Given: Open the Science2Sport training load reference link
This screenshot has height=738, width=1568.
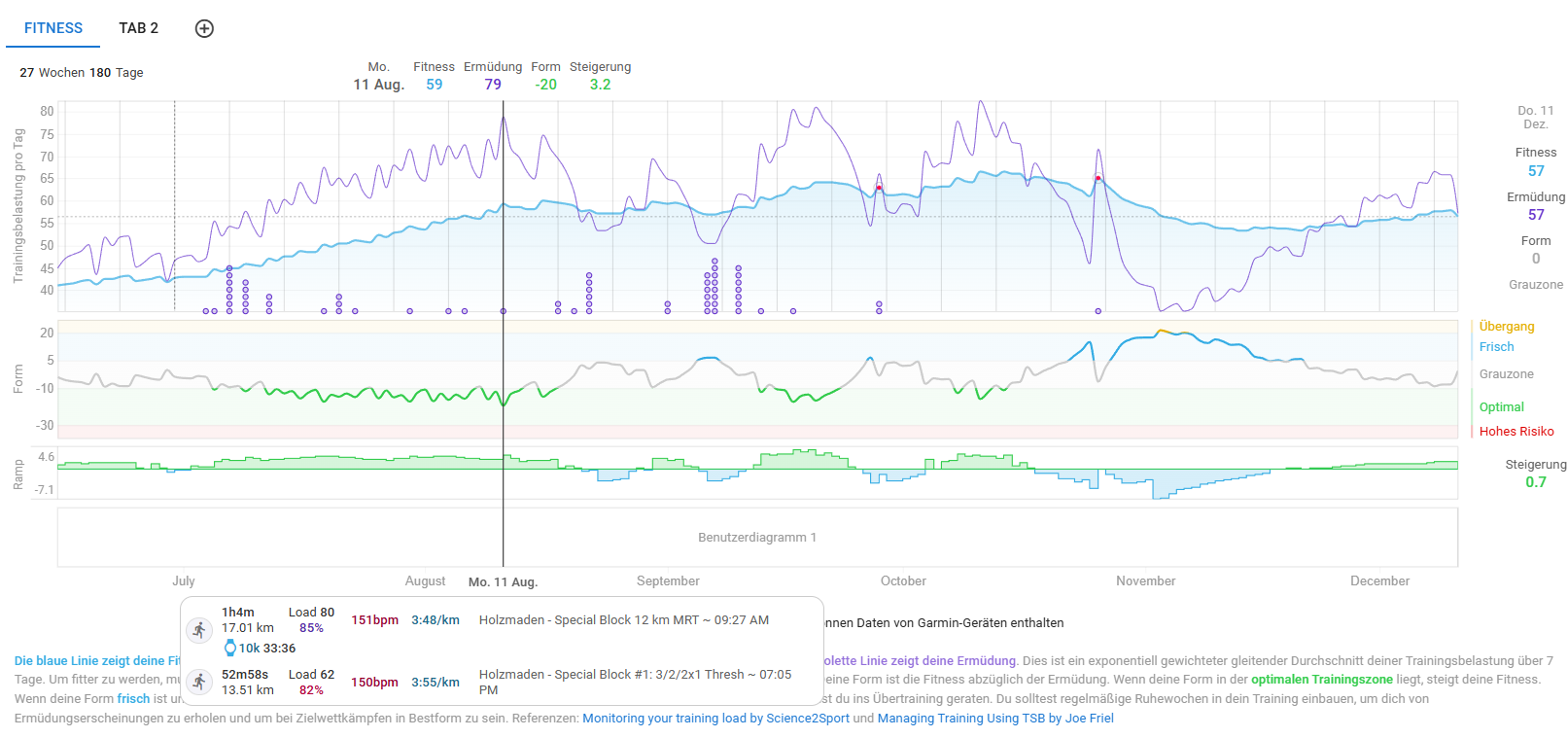Looking at the screenshot, I should coord(715,719).
